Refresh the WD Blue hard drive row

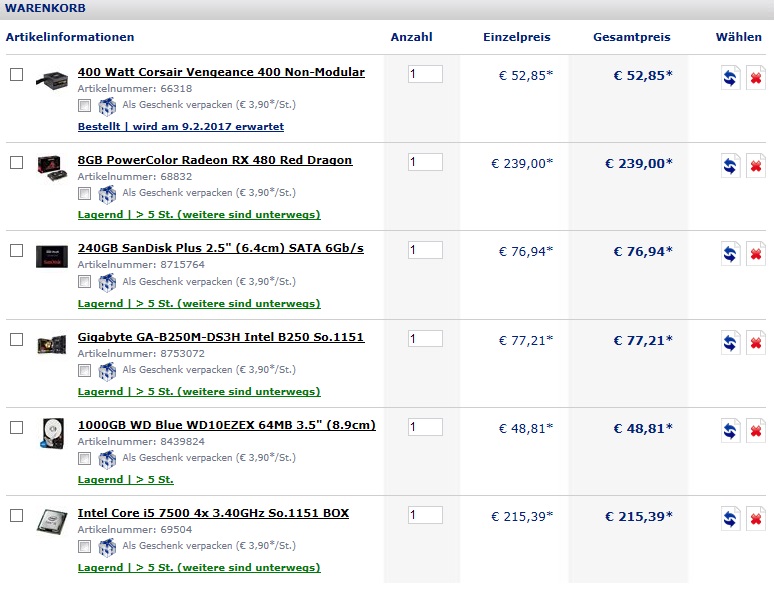[x=730, y=430]
